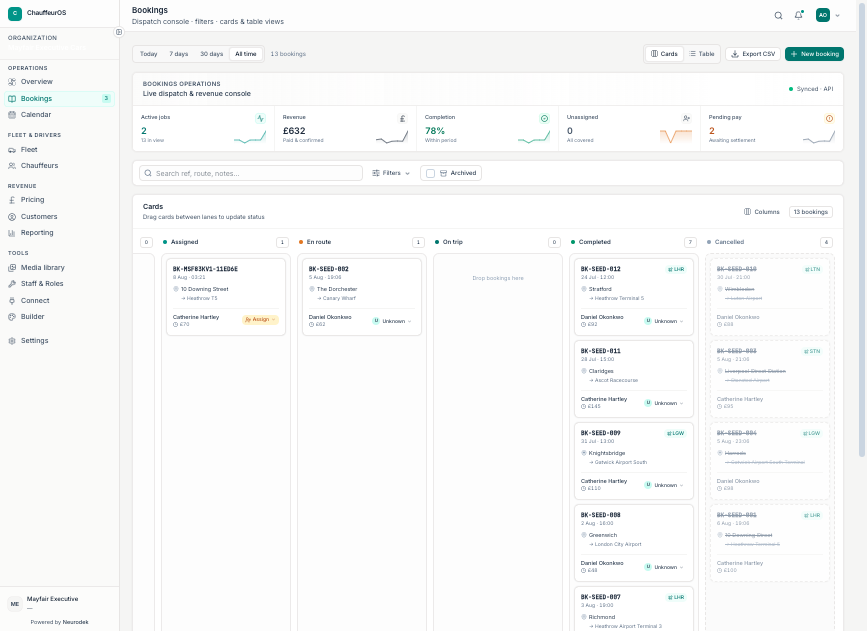Open Unknown dropdown on BK-SEED-011 card
This screenshot has width=867, height=631.
(664, 403)
